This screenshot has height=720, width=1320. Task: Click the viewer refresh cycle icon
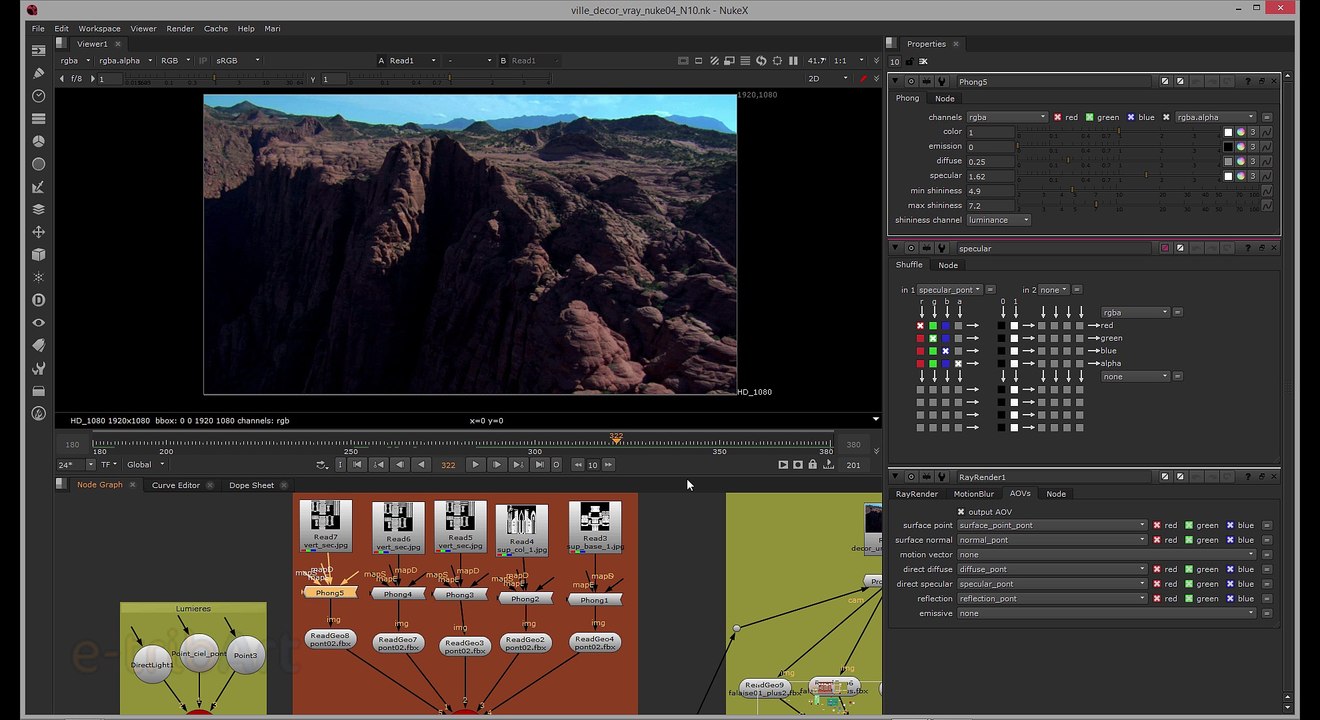[761, 61]
